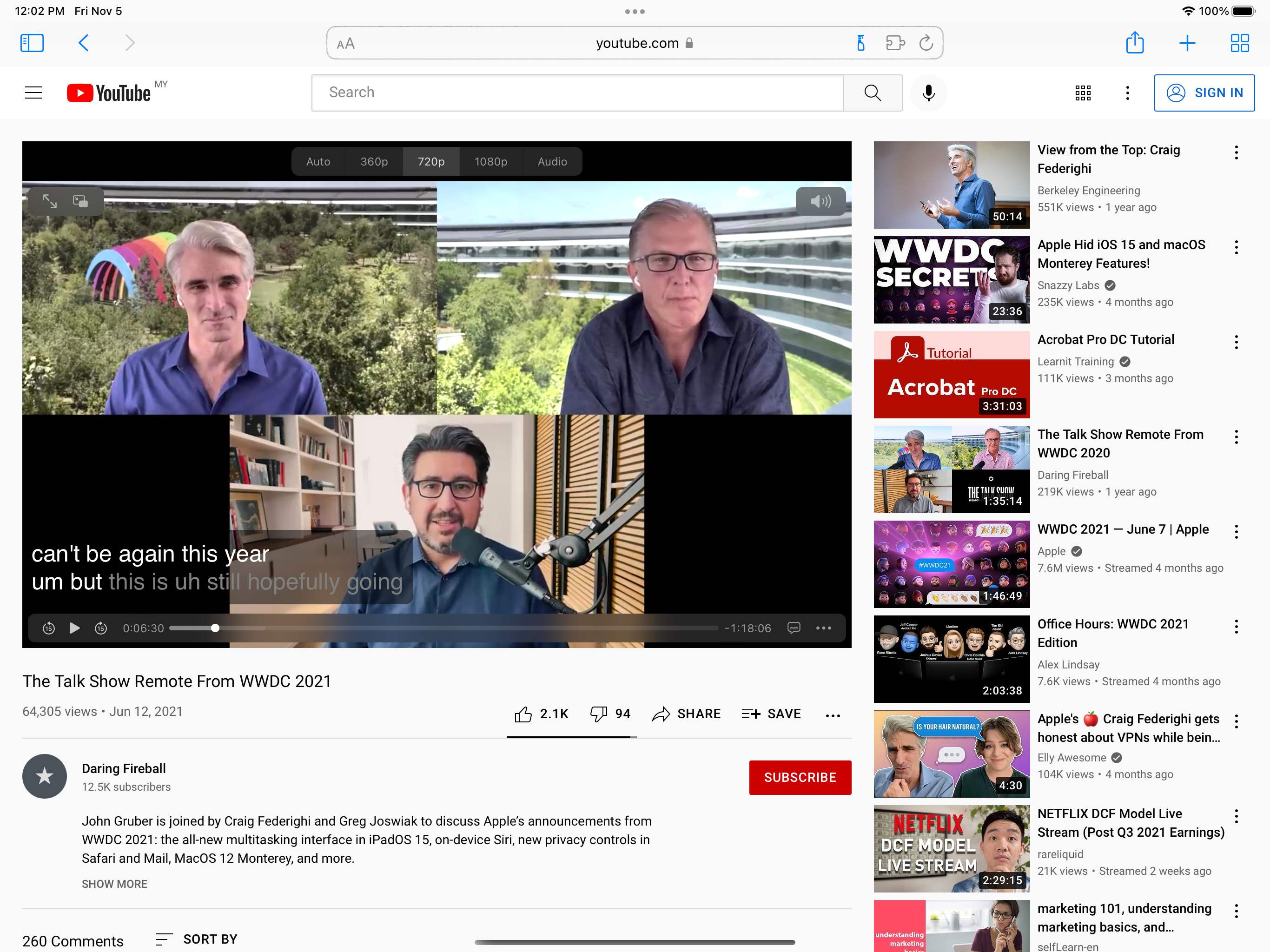Click the battery indicator in status bar
Screen dimensions: 1270x952
1244,11
